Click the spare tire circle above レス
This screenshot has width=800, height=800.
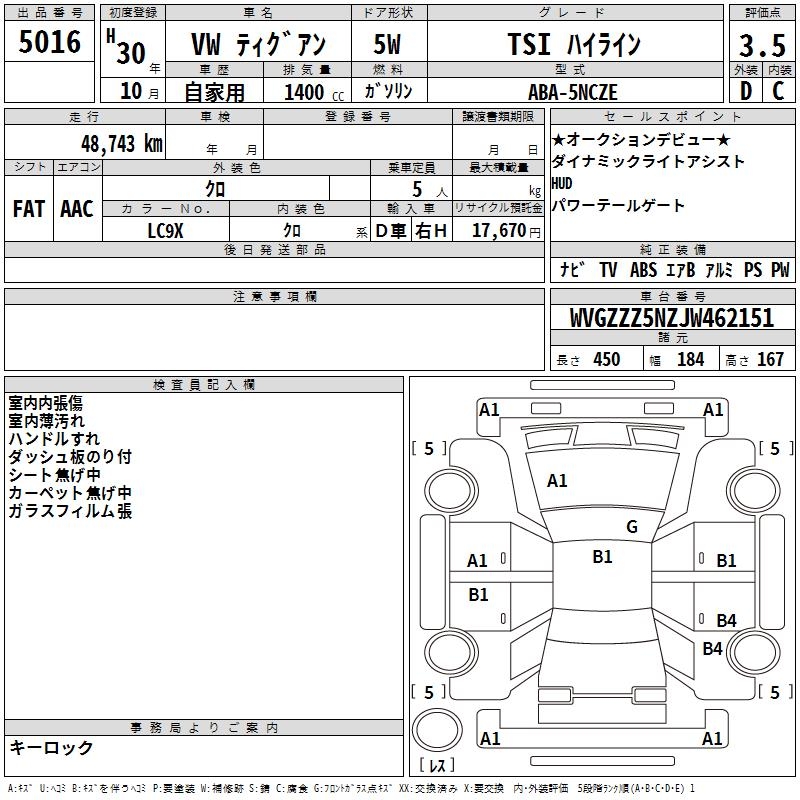coord(437,730)
